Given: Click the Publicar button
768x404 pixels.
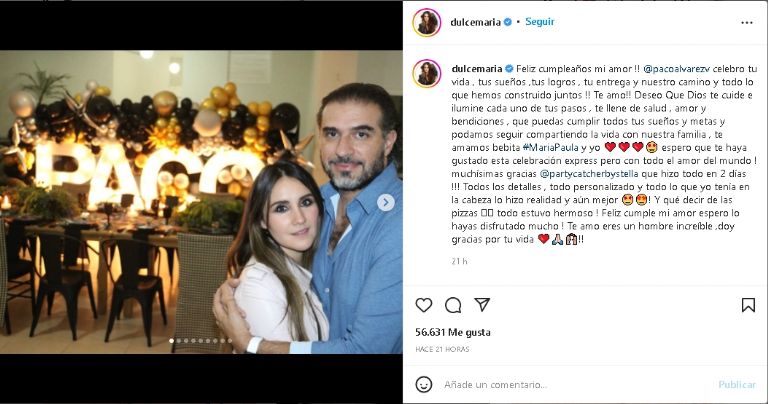Looking at the screenshot, I should (x=737, y=385).
